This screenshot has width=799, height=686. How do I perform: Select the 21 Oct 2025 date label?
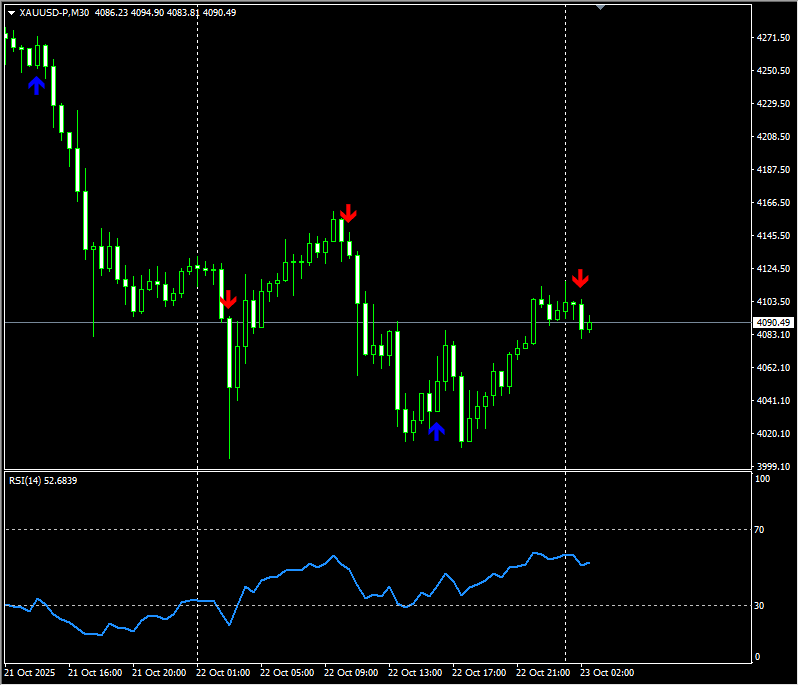coord(31,673)
